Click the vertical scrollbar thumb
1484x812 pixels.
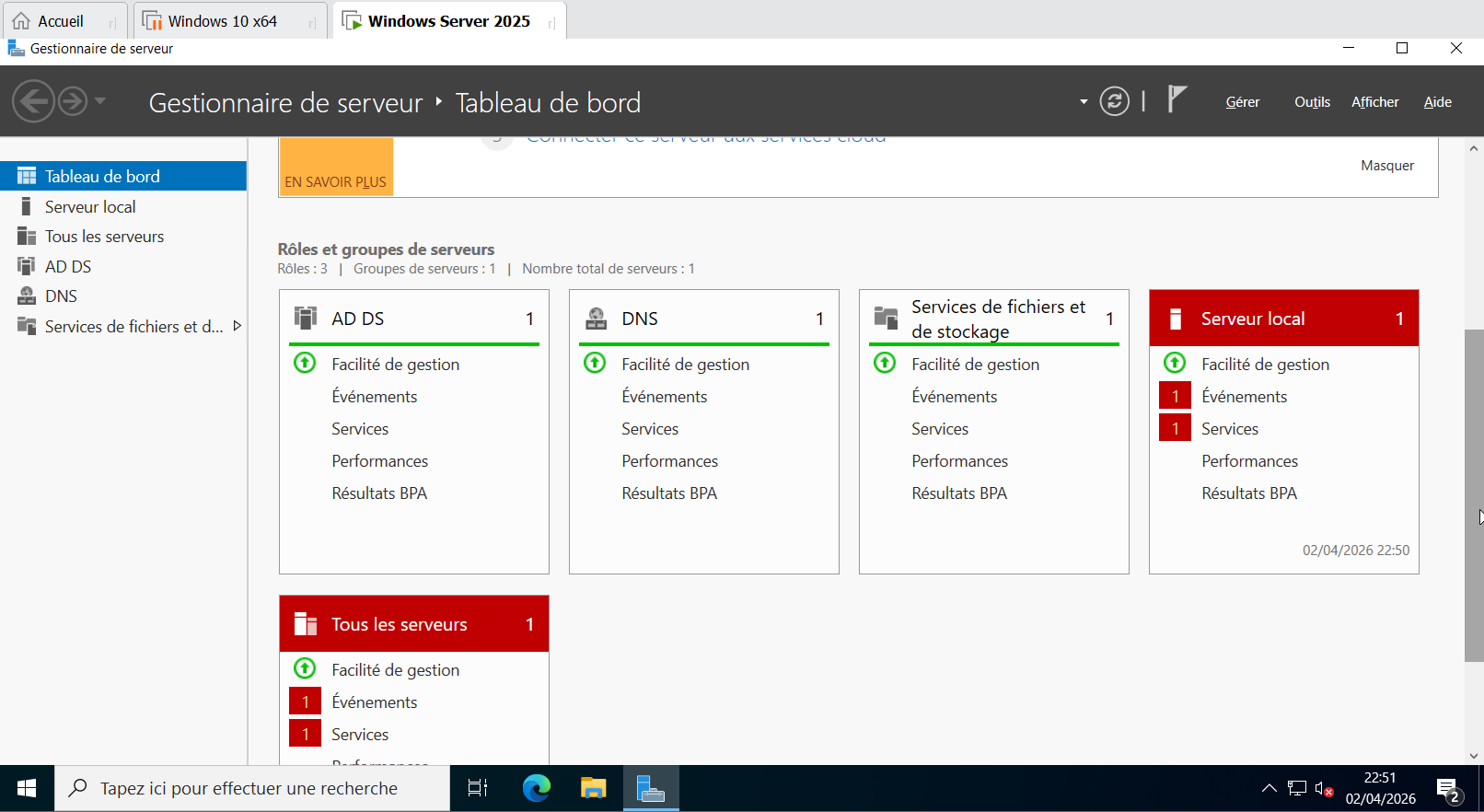tap(1474, 495)
